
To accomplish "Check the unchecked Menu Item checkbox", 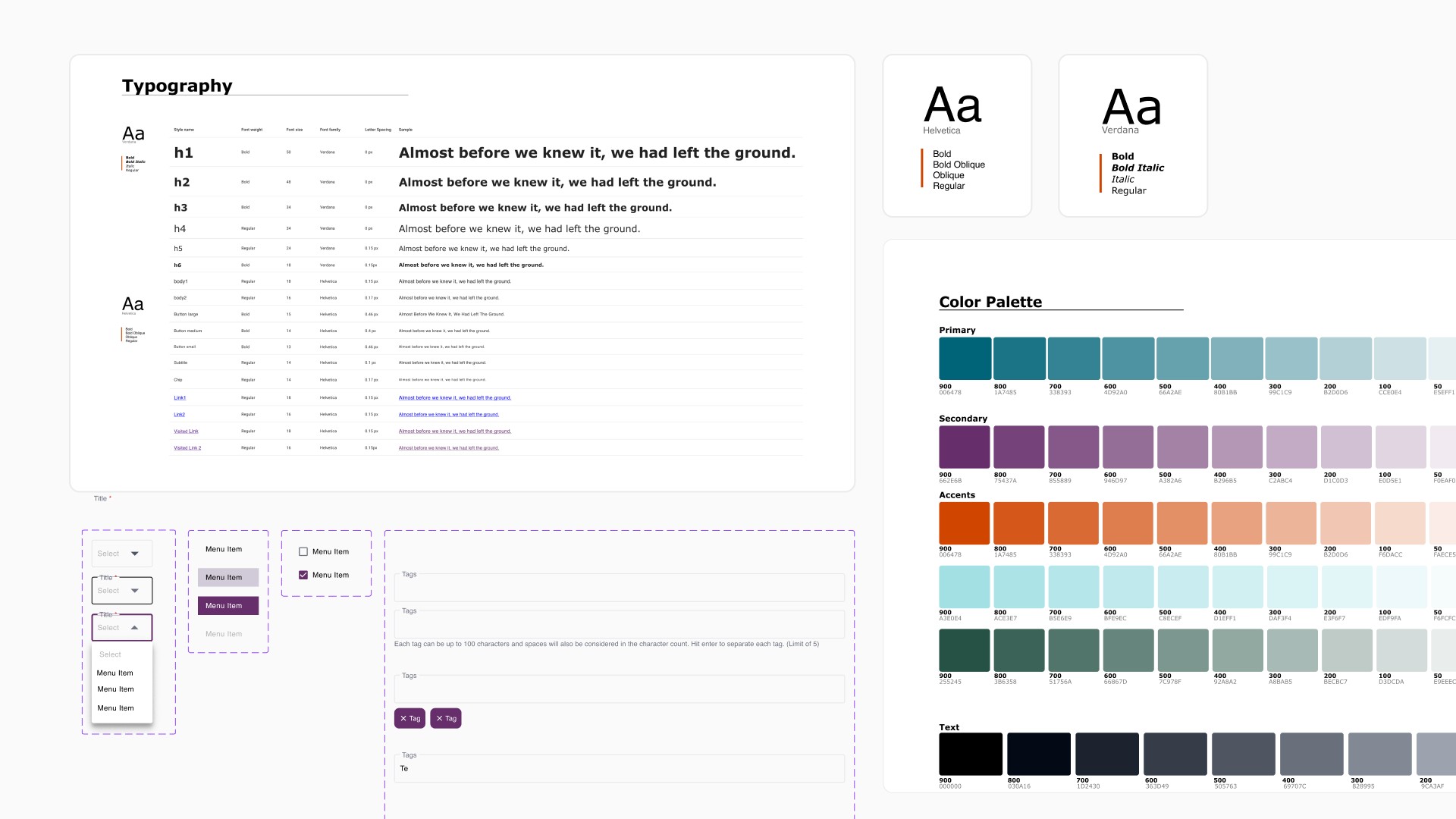I will tap(303, 552).
